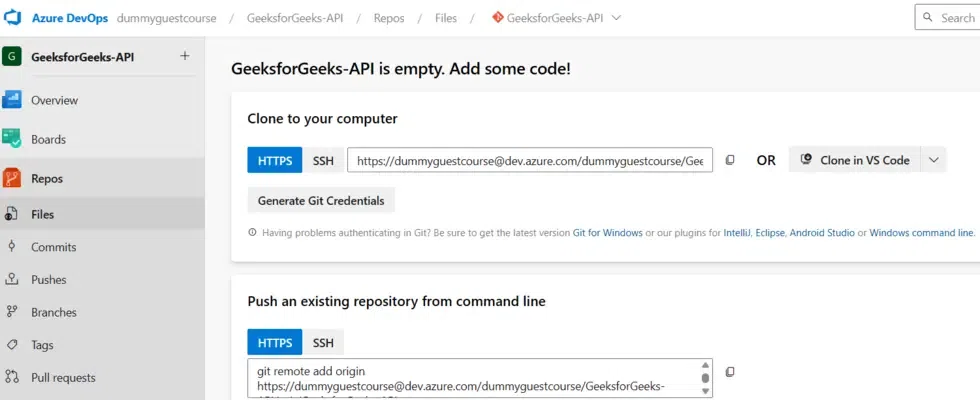This screenshot has width=980, height=400.
Task: Open the repository selector chevron in the breadcrumb
Action: click(616, 18)
